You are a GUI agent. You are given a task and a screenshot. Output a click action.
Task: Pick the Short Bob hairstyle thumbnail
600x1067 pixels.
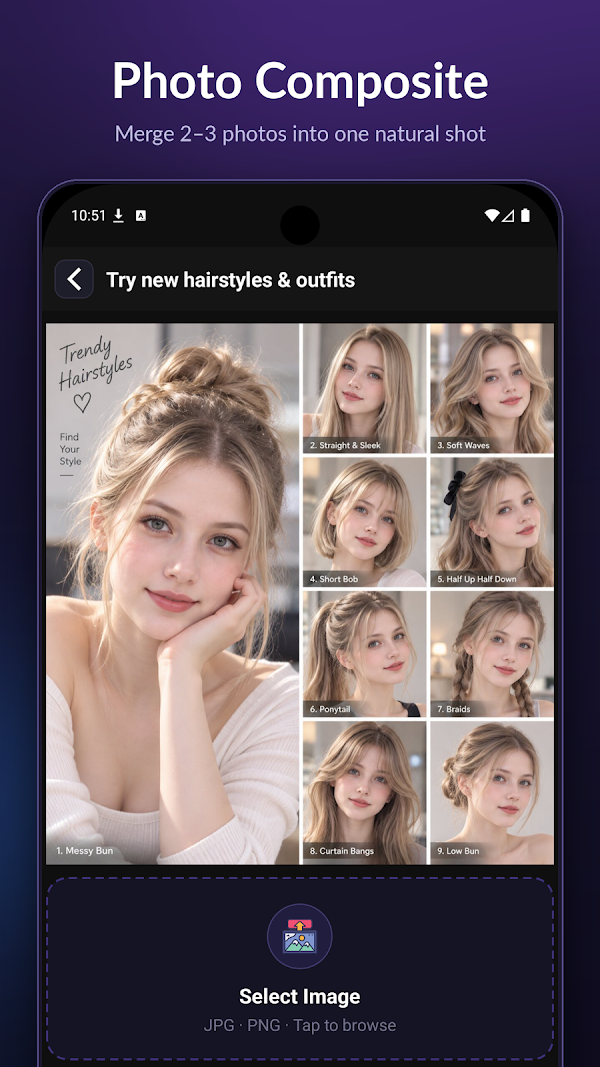point(365,522)
